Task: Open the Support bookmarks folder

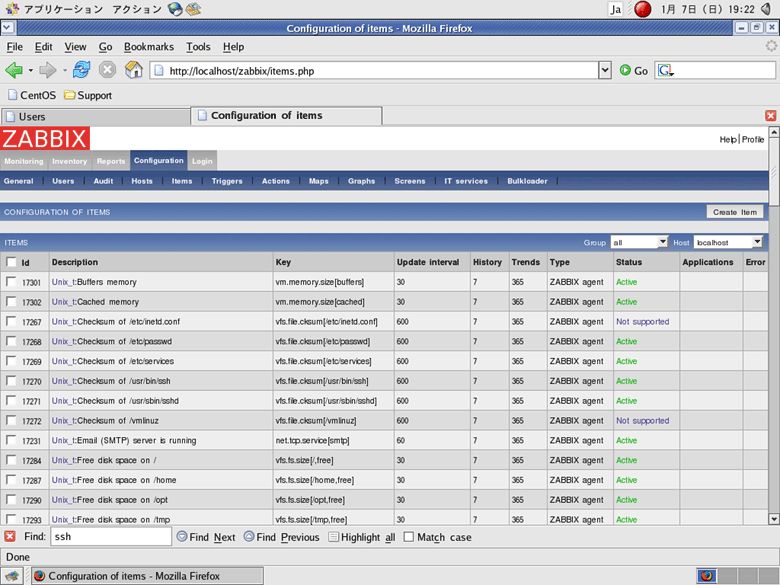Action: [x=88, y=96]
